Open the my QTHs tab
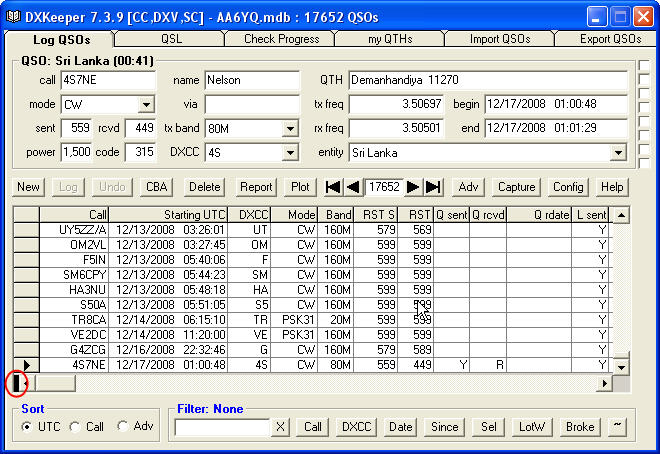Viewport: 660px width, 454px height. click(390, 39)
